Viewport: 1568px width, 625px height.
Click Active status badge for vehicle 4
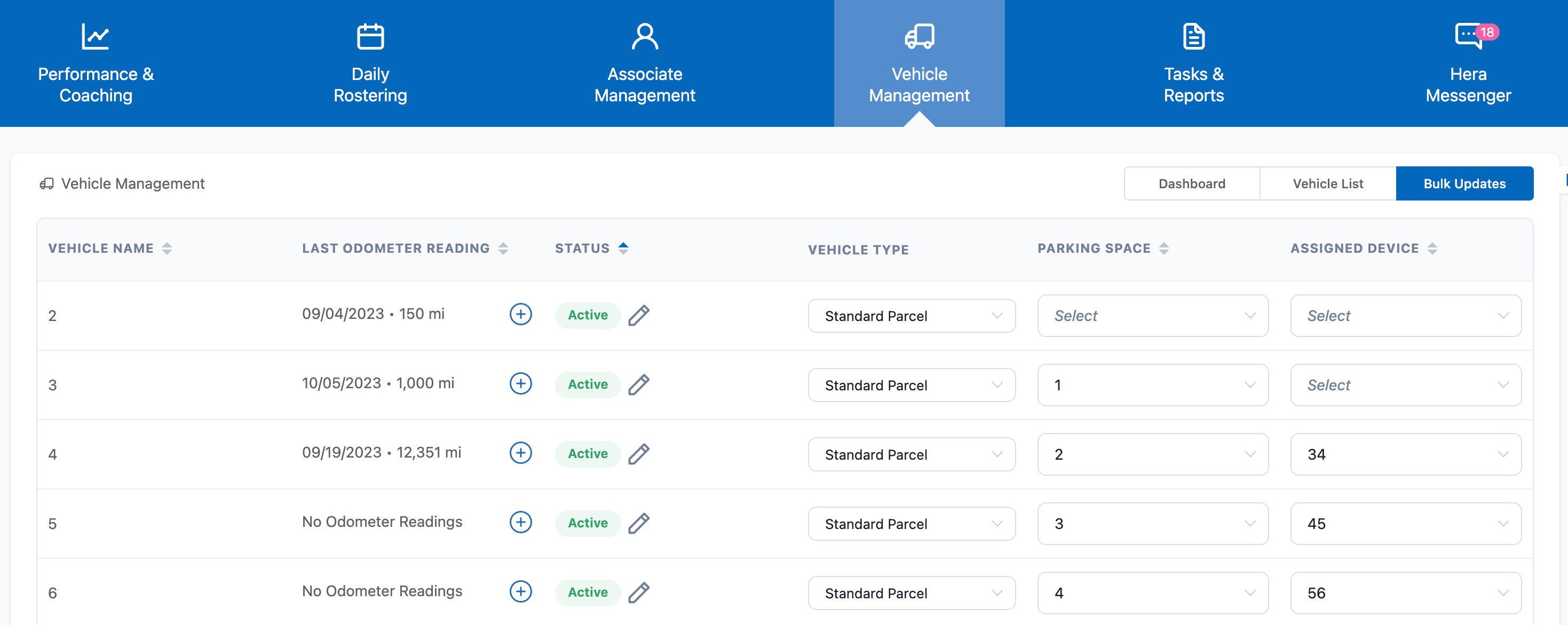[x=588, y=453]
